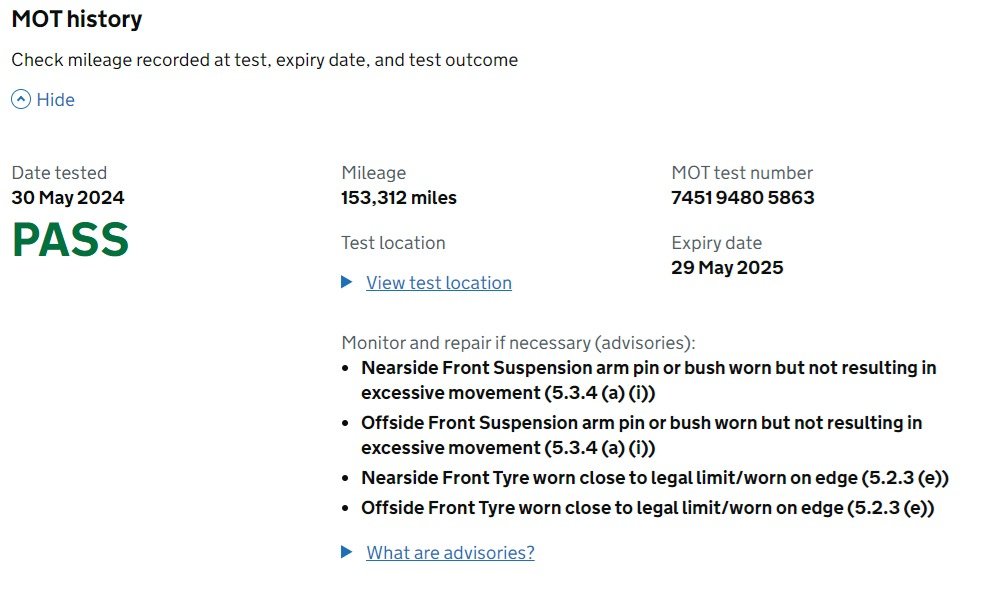Screen dimensions: 1003x598
Task: Click the mileage value 153,312 miles
Action: point(399,198)
